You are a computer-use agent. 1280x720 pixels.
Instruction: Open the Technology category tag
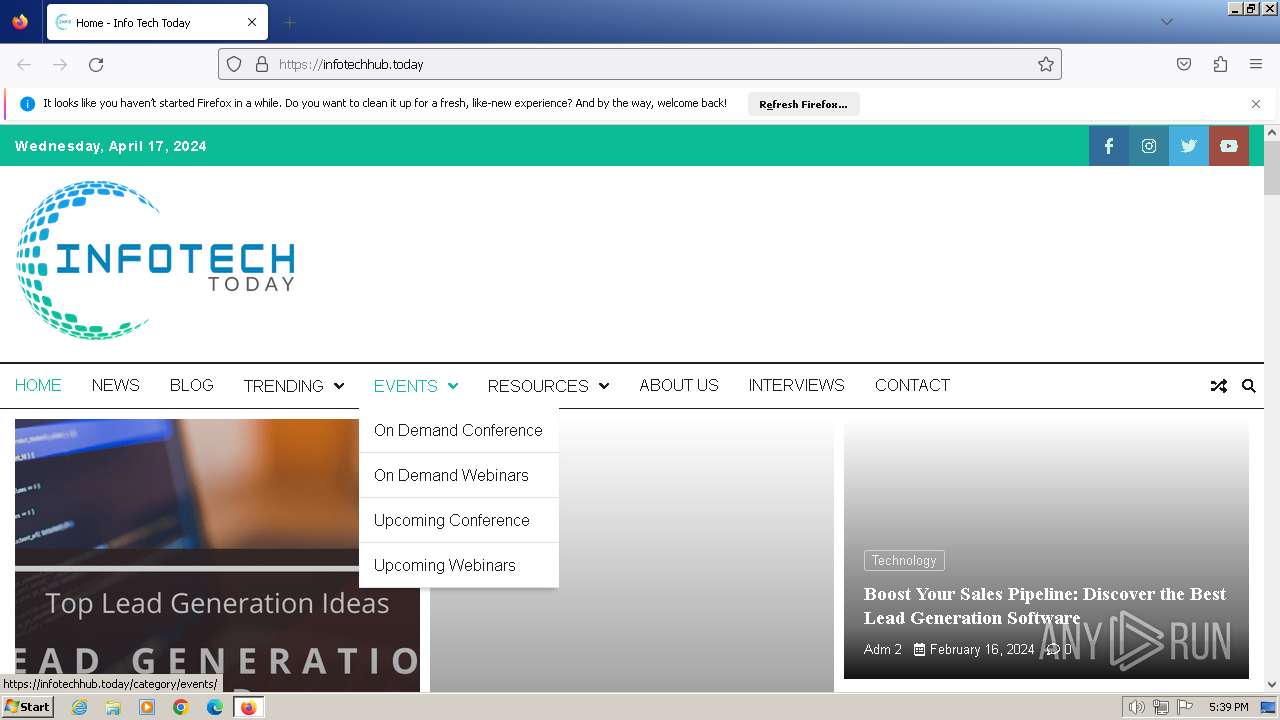(904, 561)
